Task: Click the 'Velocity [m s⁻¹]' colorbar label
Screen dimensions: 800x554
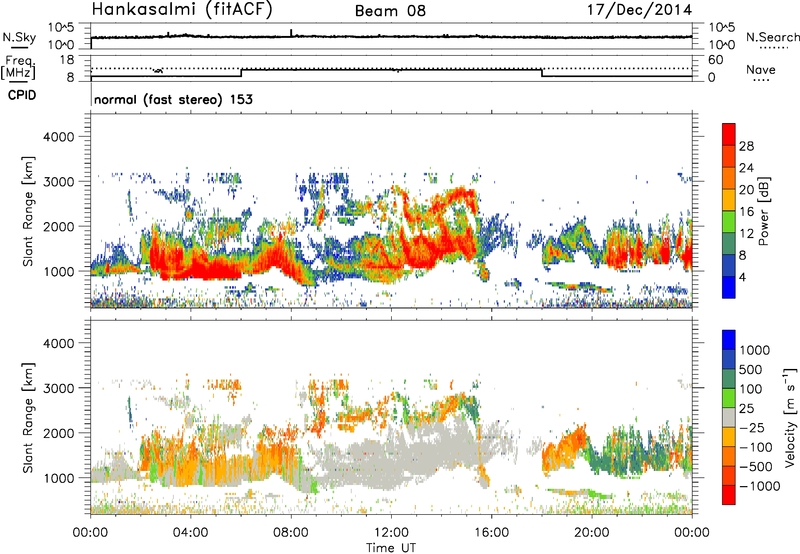Action: click(x=790, y=417)
